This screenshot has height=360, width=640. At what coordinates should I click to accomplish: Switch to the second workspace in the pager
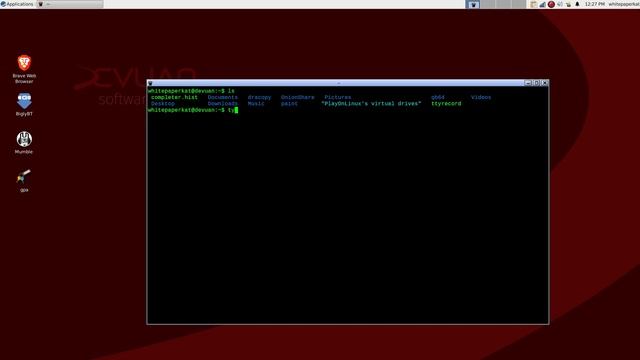pos(488,4)
